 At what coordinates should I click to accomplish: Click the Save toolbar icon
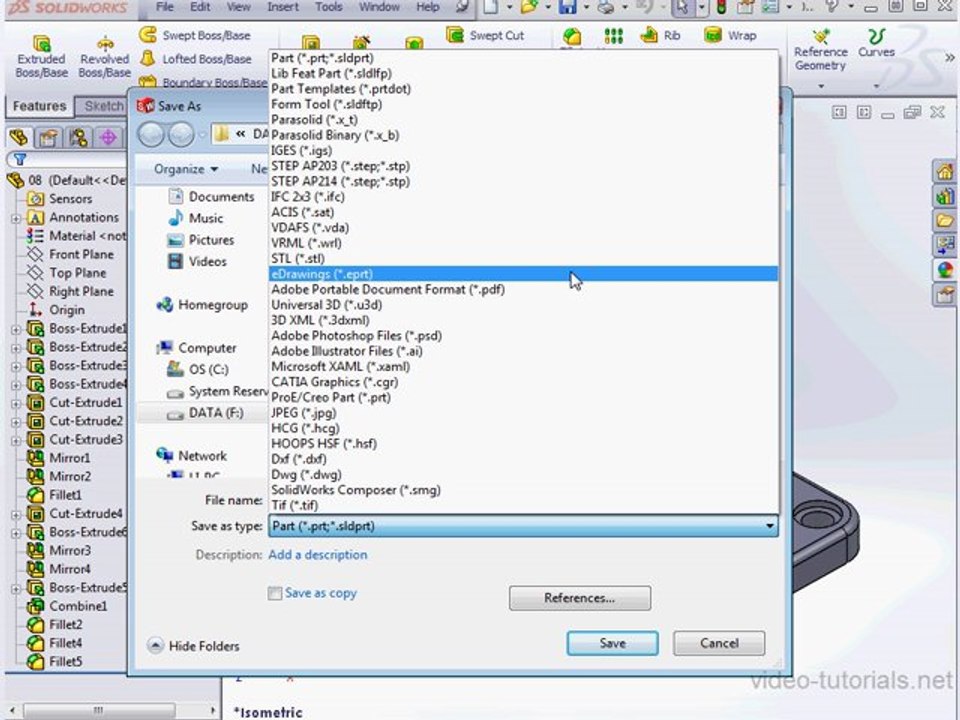click(568, 7)
